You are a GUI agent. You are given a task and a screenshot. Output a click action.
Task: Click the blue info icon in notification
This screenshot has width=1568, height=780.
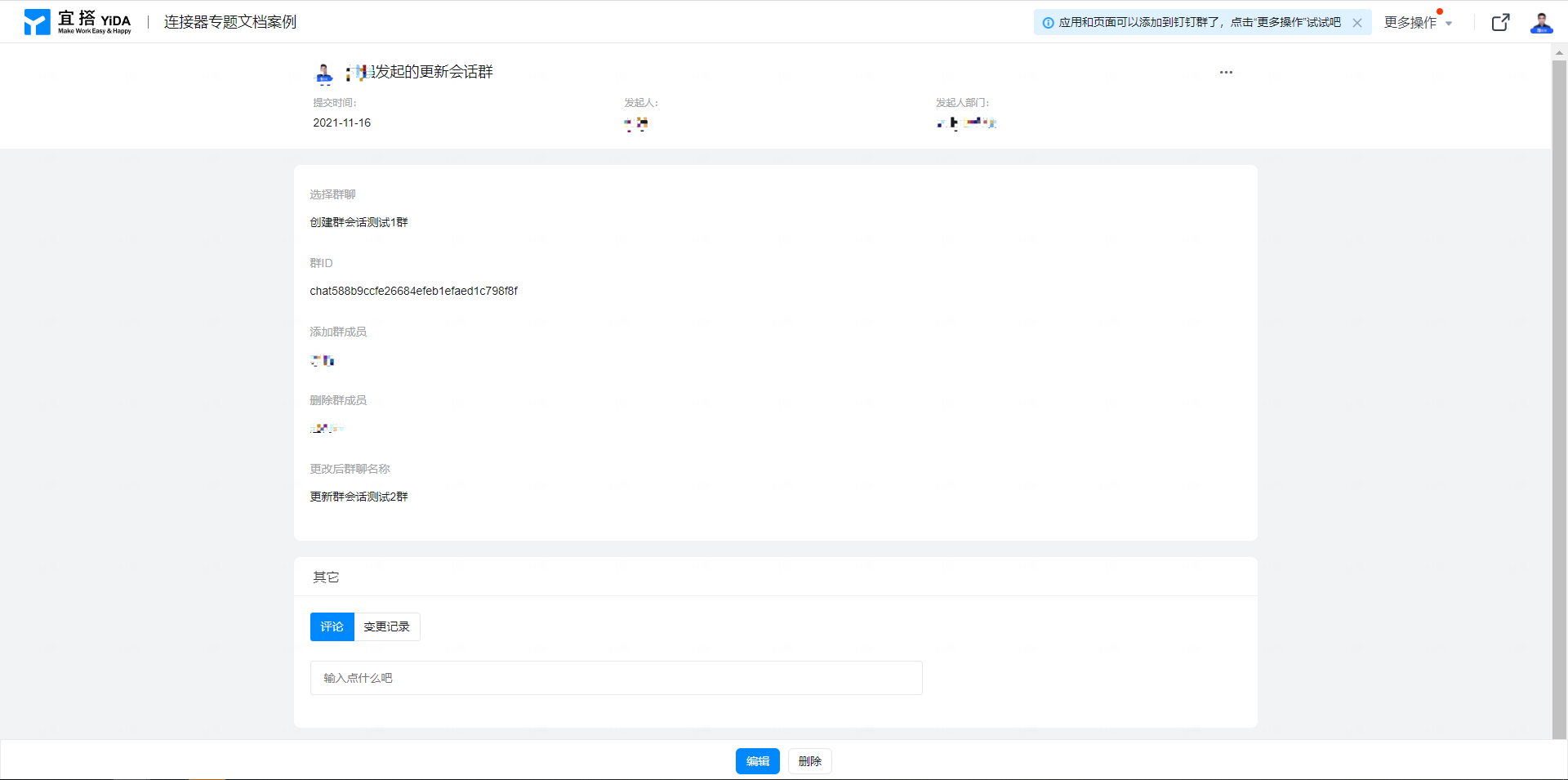click(1048, 23)
